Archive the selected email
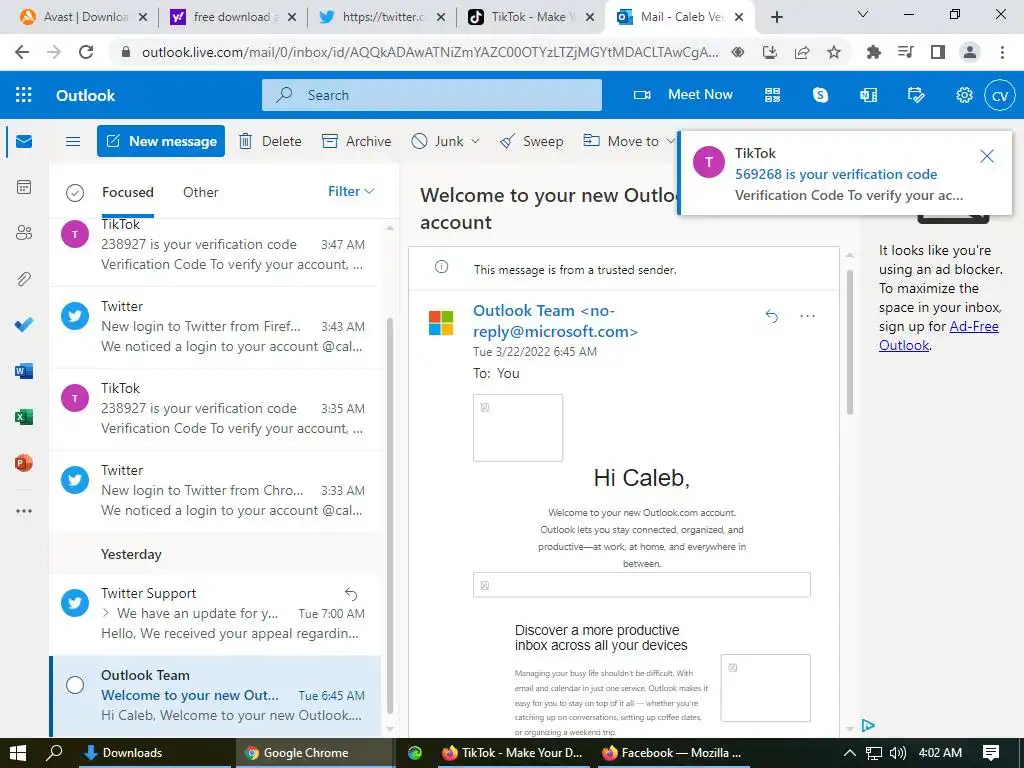Image resolution: width=1024 pixels, height=768 pixels. (357, 141)
